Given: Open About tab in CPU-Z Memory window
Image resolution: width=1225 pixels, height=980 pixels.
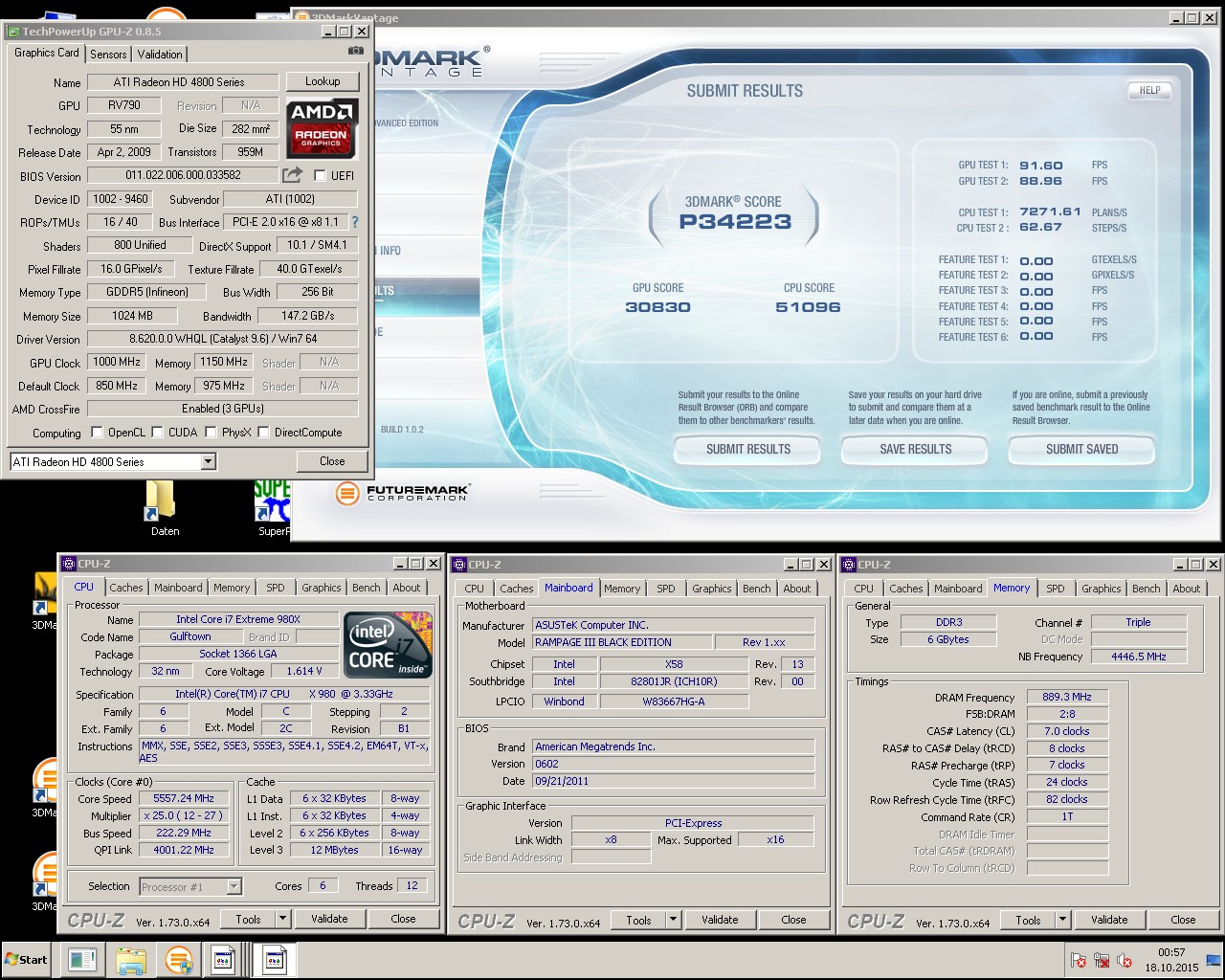Looking at the screenshot, I should [1187, 589].
